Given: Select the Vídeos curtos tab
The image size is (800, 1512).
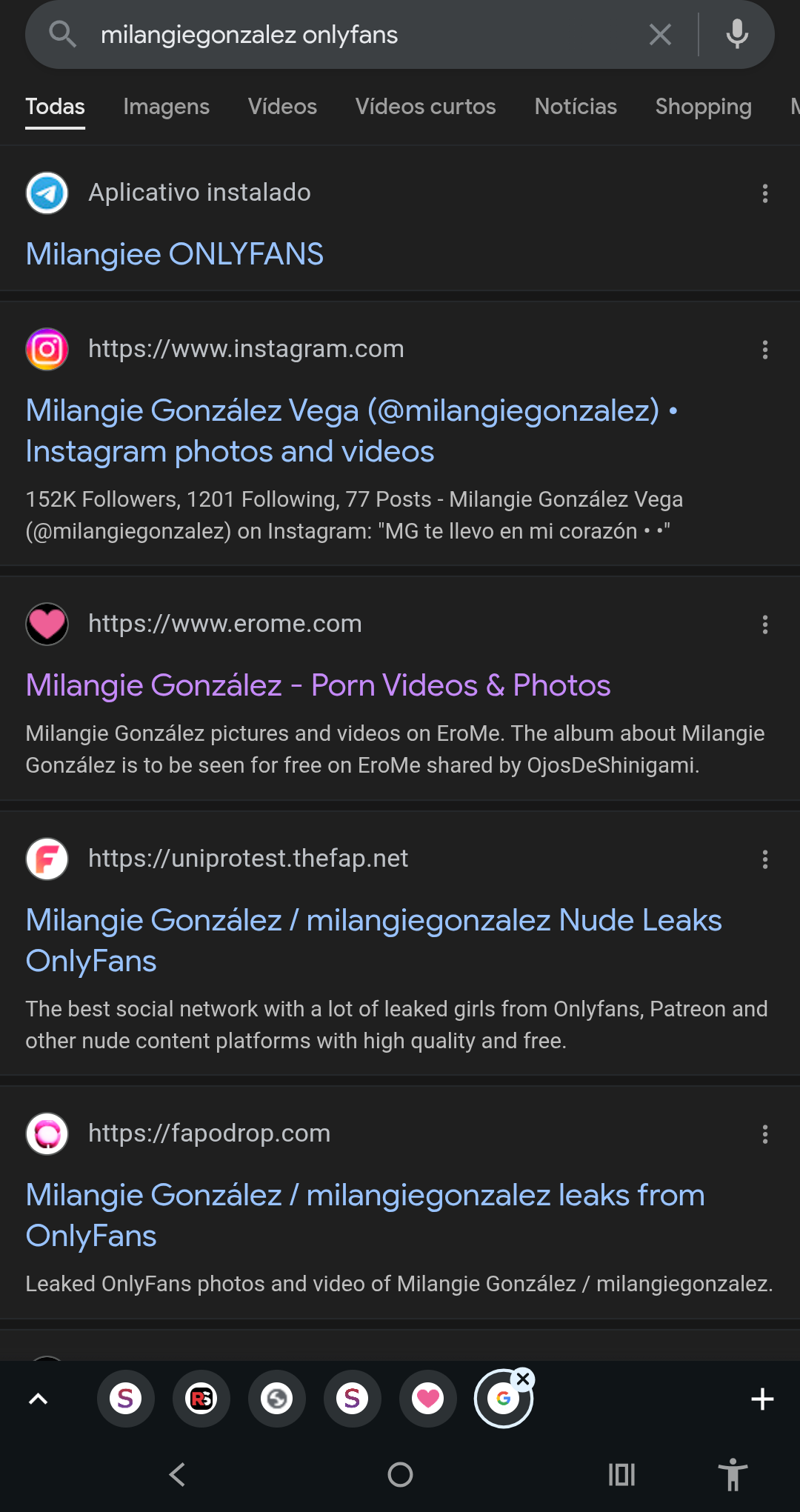Looking at the screenshot, I should 425,107.
